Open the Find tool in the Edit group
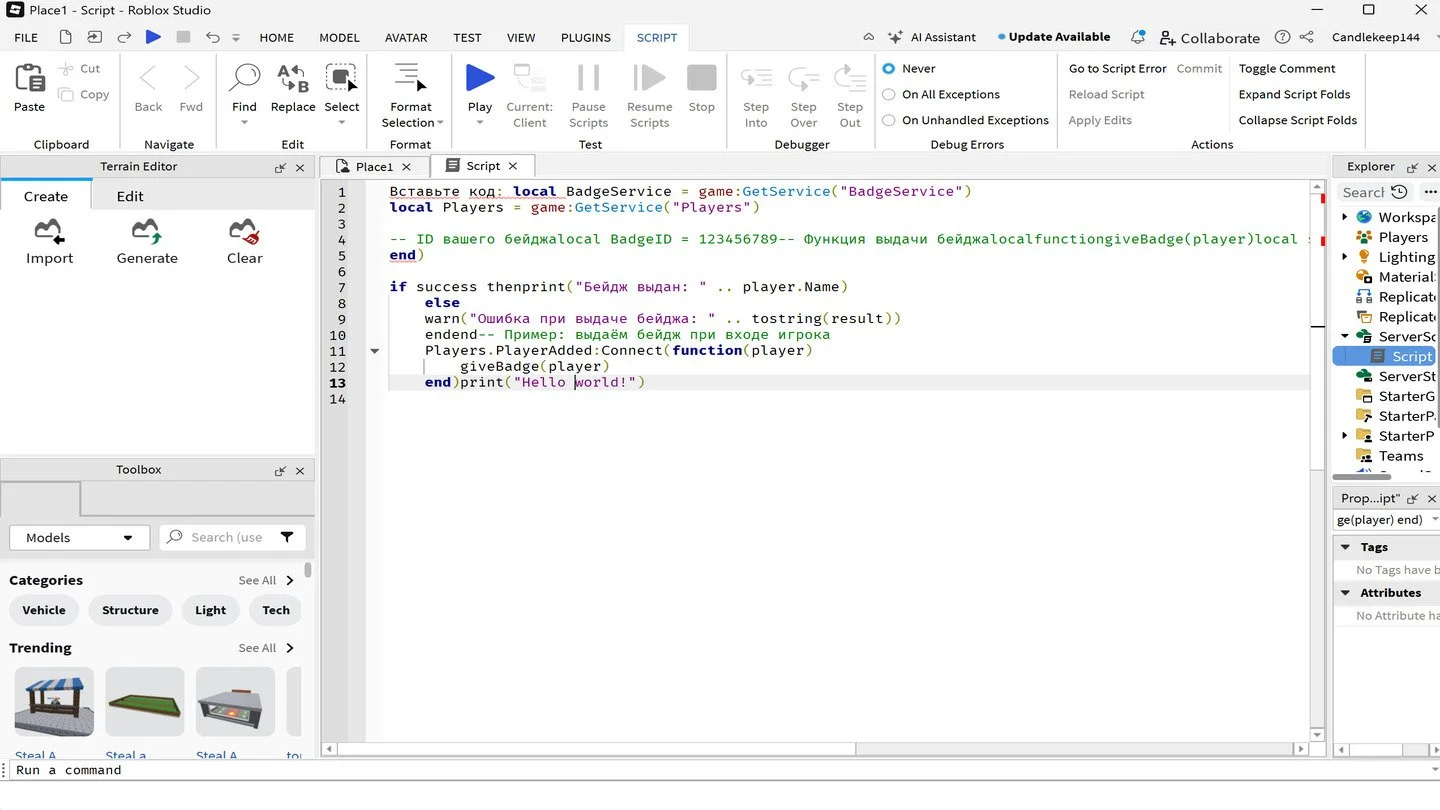This screenshot has height=810, width=1440. click(x=244, y=79)
